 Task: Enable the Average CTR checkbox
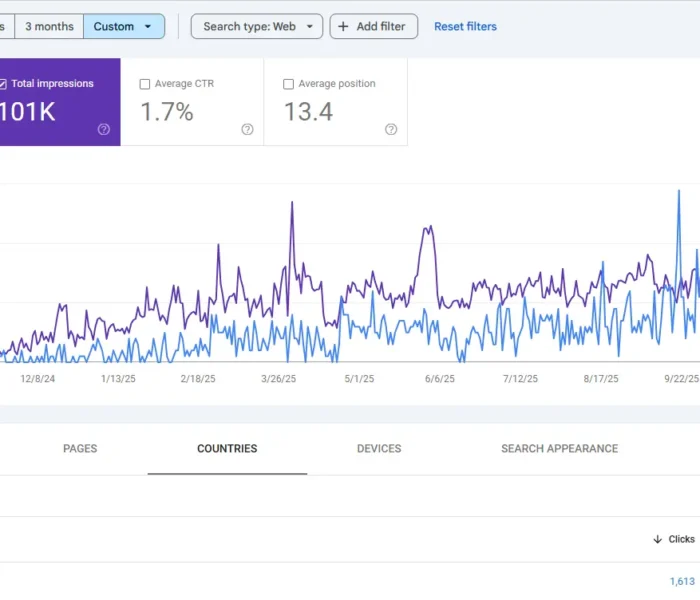[x=145, y=84]
